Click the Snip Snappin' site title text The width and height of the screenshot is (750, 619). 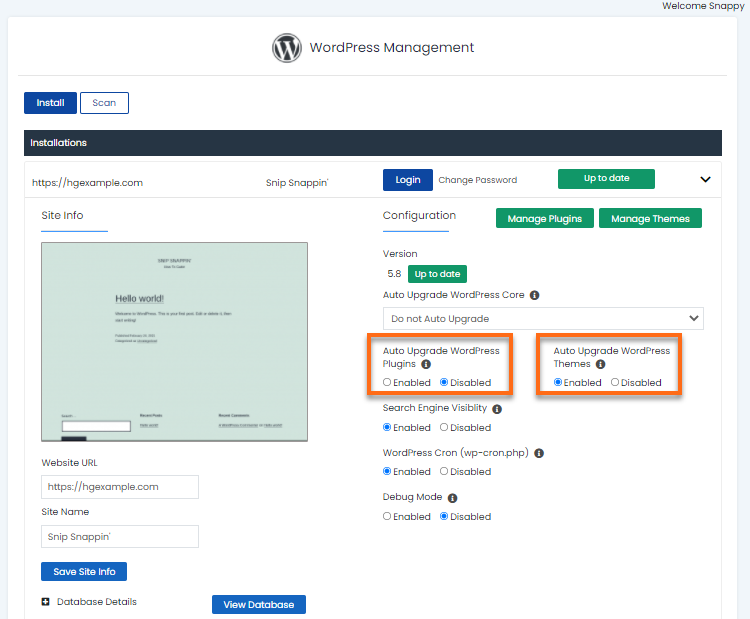(x=297, y=183)
